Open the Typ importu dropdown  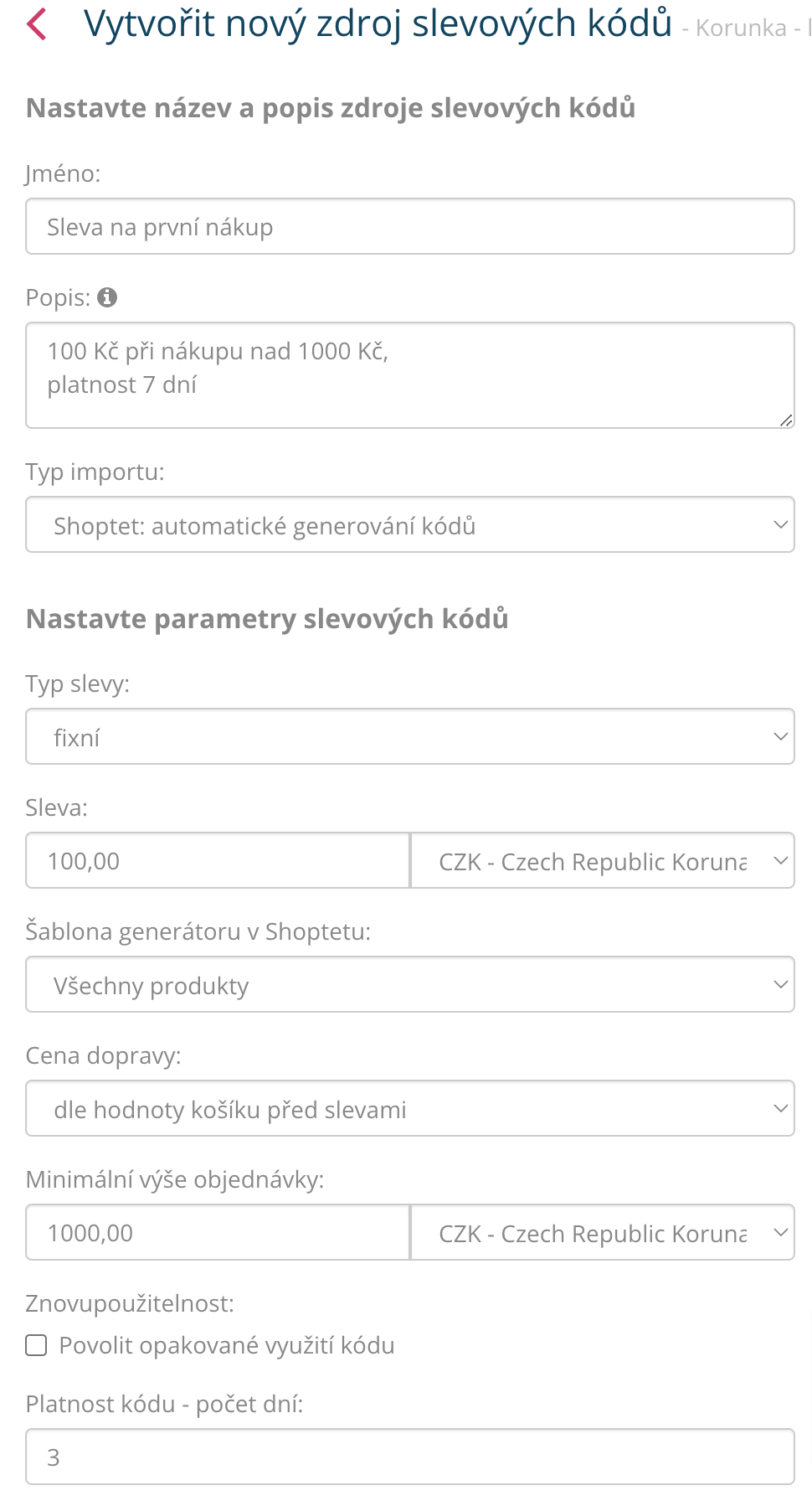[409, 525]
